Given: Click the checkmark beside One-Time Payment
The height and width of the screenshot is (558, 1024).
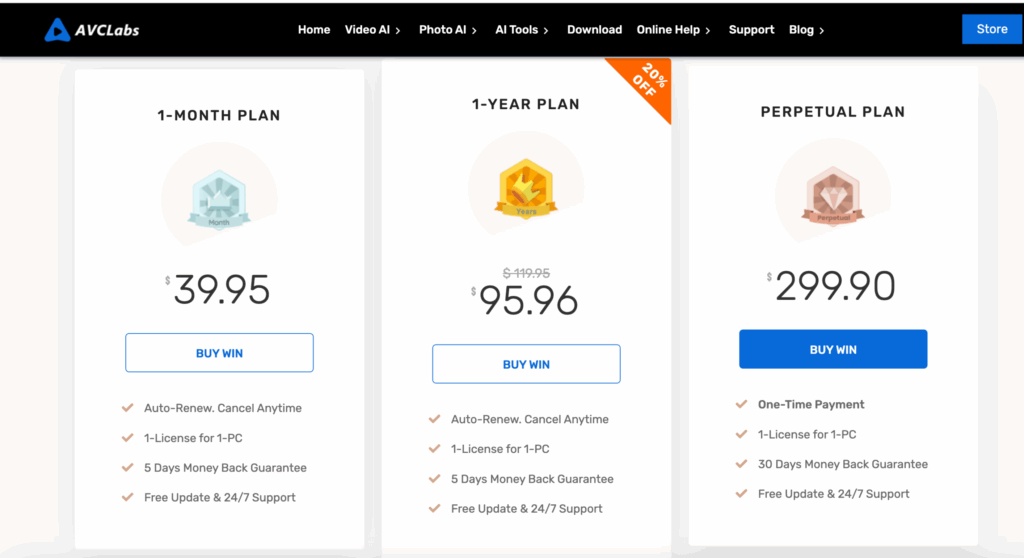Looking at the screenshot, I should point(741,404).
